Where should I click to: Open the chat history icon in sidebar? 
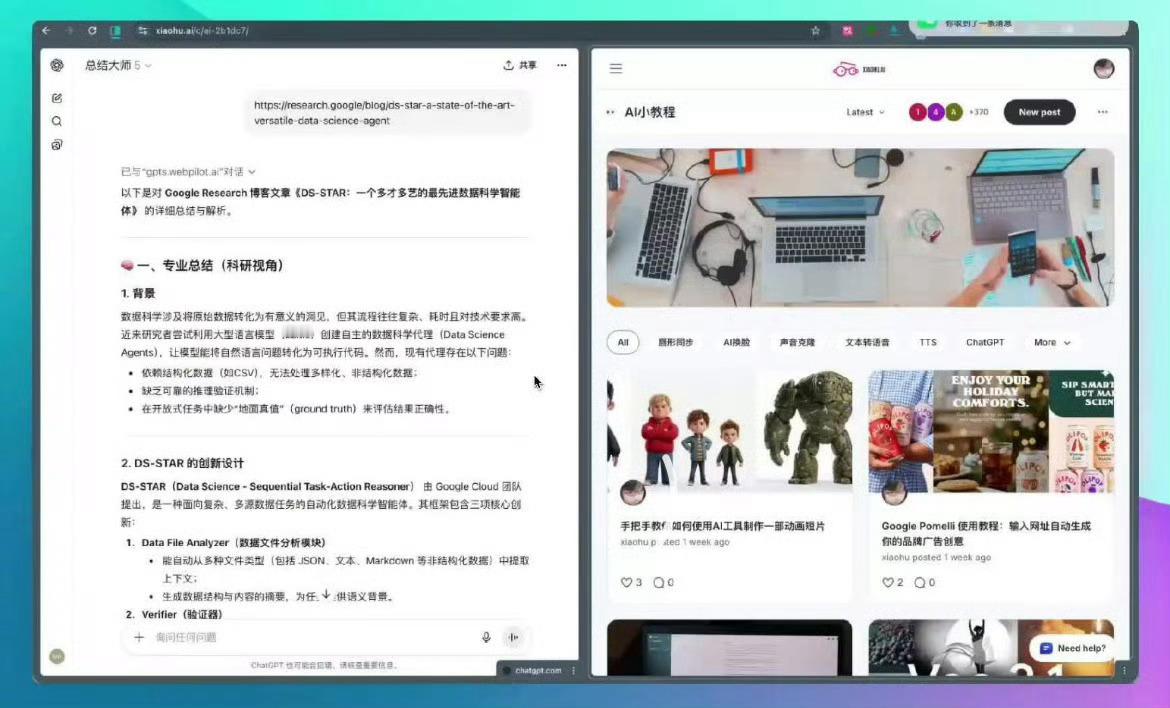click(57, 144)
